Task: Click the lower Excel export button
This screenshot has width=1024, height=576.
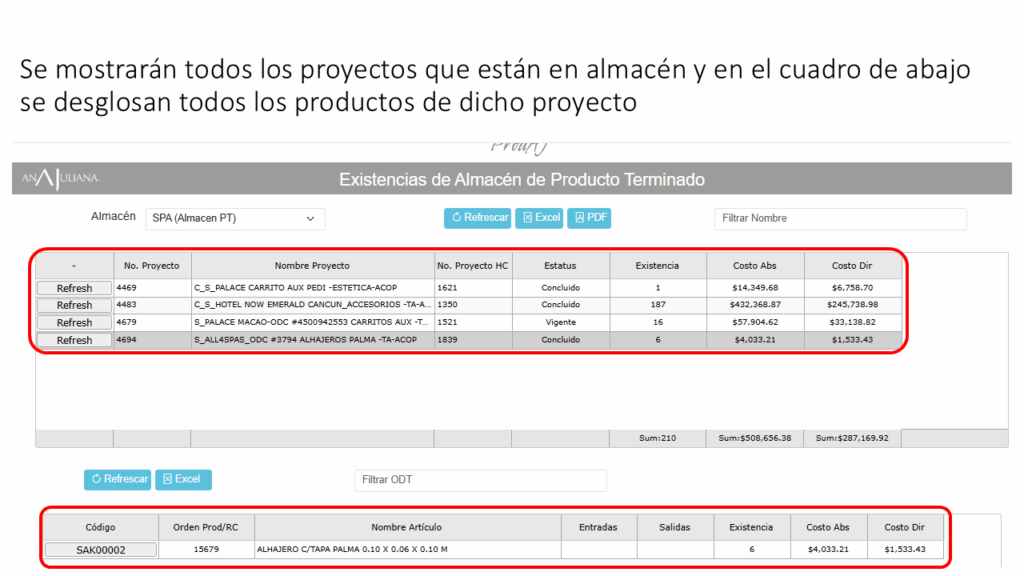Action: click(x=181, y=479)
